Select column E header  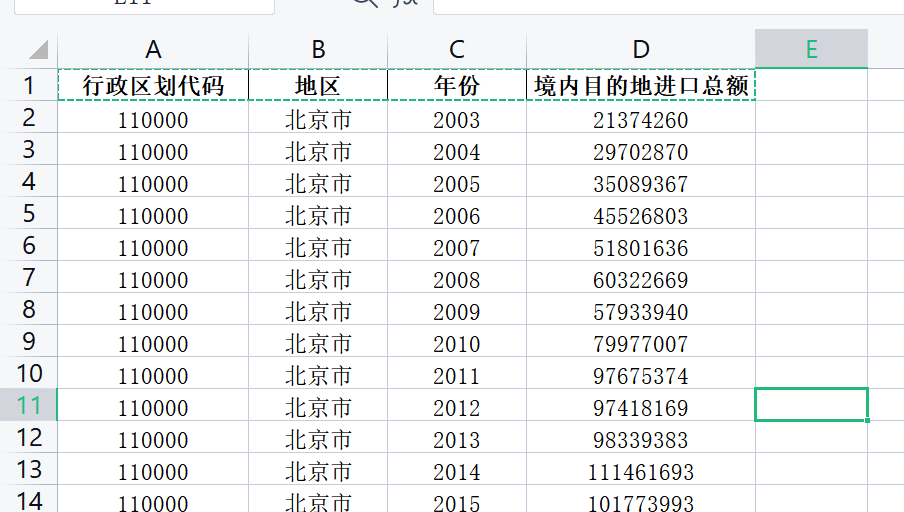click(811, 49)
